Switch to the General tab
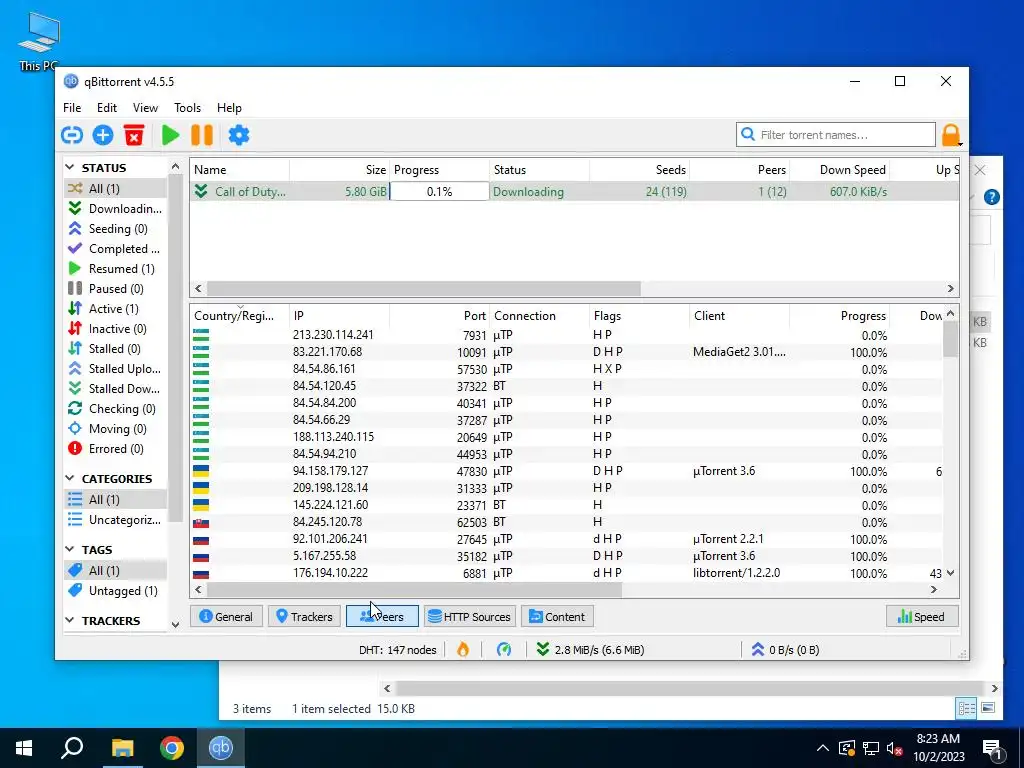Screen dimensions: 1024x768 [226, 616]
